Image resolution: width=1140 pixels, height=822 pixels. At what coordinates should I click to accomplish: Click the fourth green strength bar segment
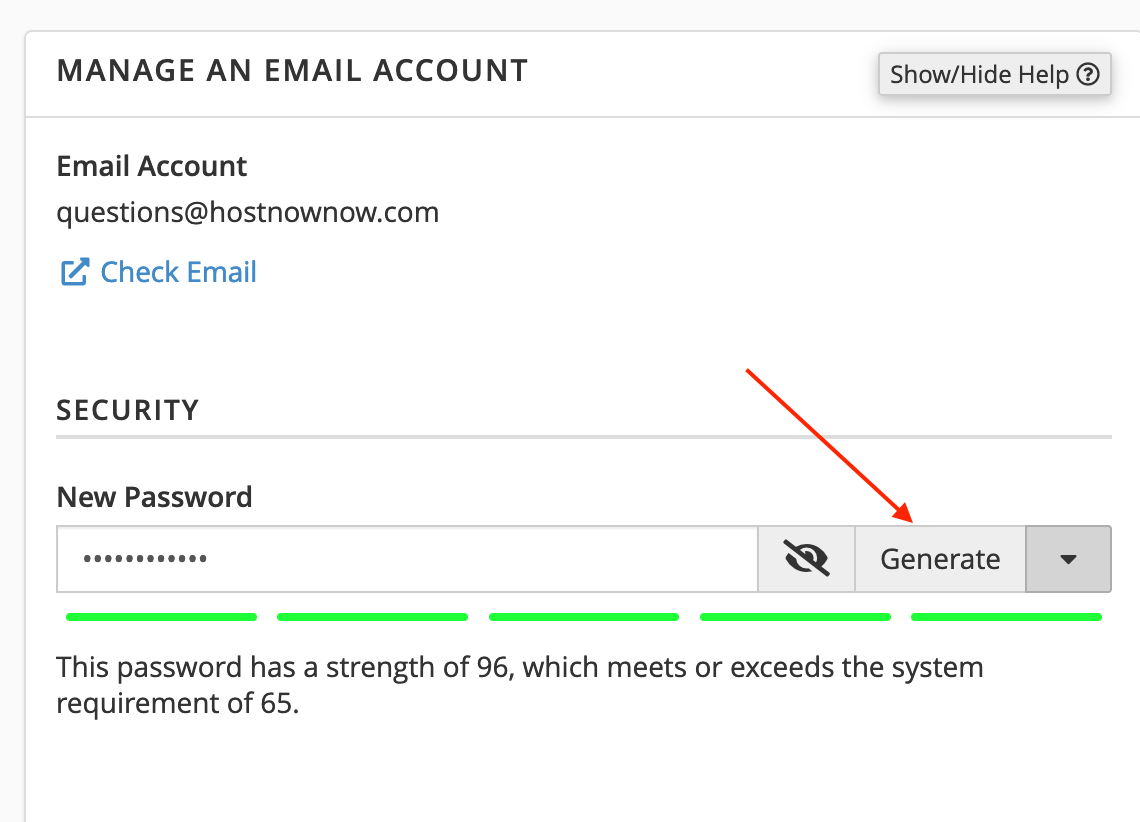click(795, 617)
